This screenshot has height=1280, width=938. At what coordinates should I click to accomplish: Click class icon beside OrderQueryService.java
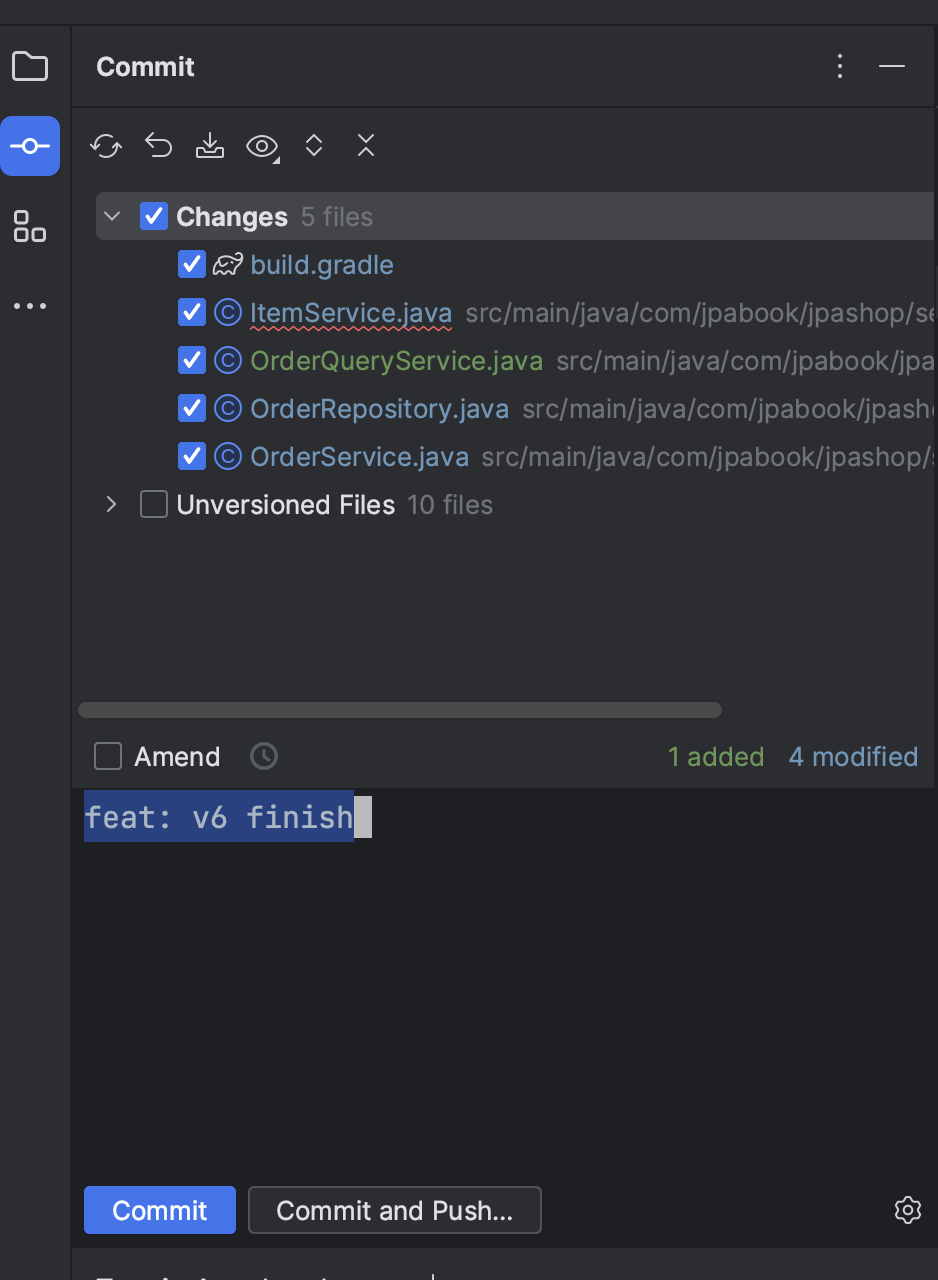click(x=228, y=361)
